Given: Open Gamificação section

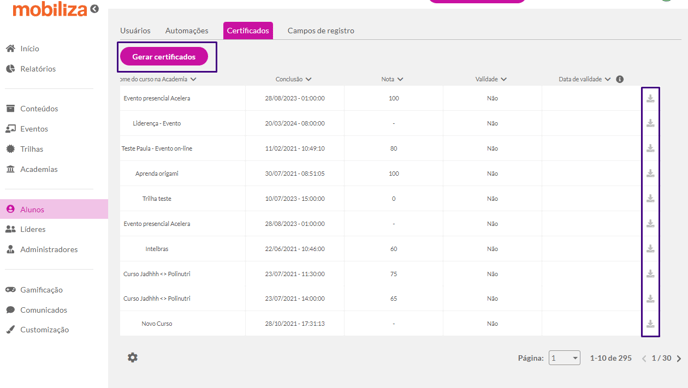Looking at the screenshot, I should tap(41, 290).
